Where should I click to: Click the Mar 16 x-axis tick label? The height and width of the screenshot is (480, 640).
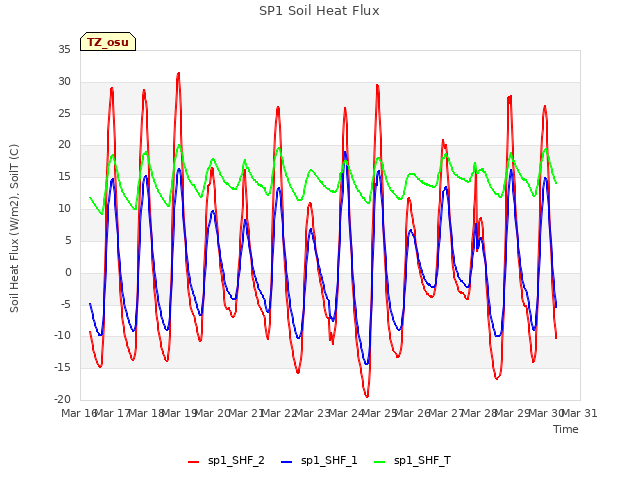click(x=79, y=413)
